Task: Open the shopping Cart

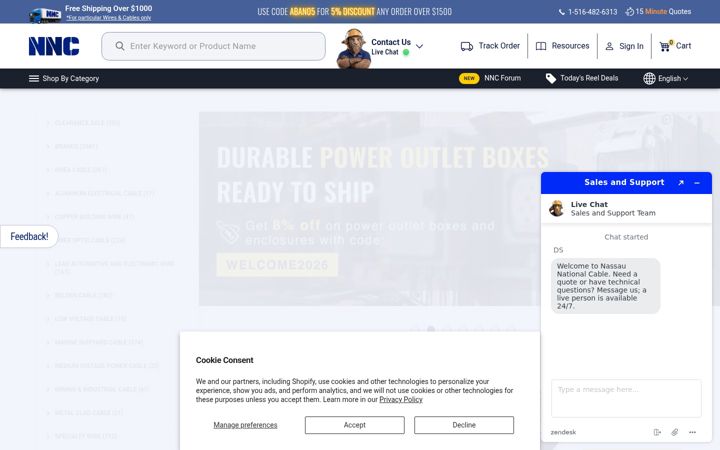Action: [675, 46]
